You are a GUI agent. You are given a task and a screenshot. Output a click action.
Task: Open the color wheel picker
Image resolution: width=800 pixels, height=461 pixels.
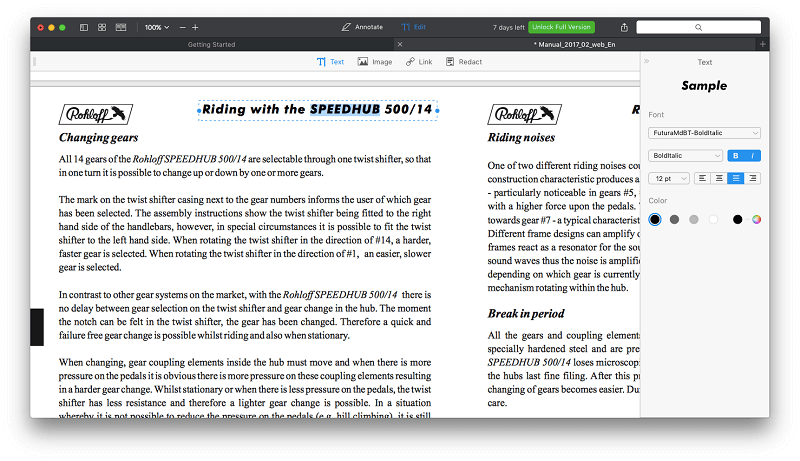tap(757, 220)
